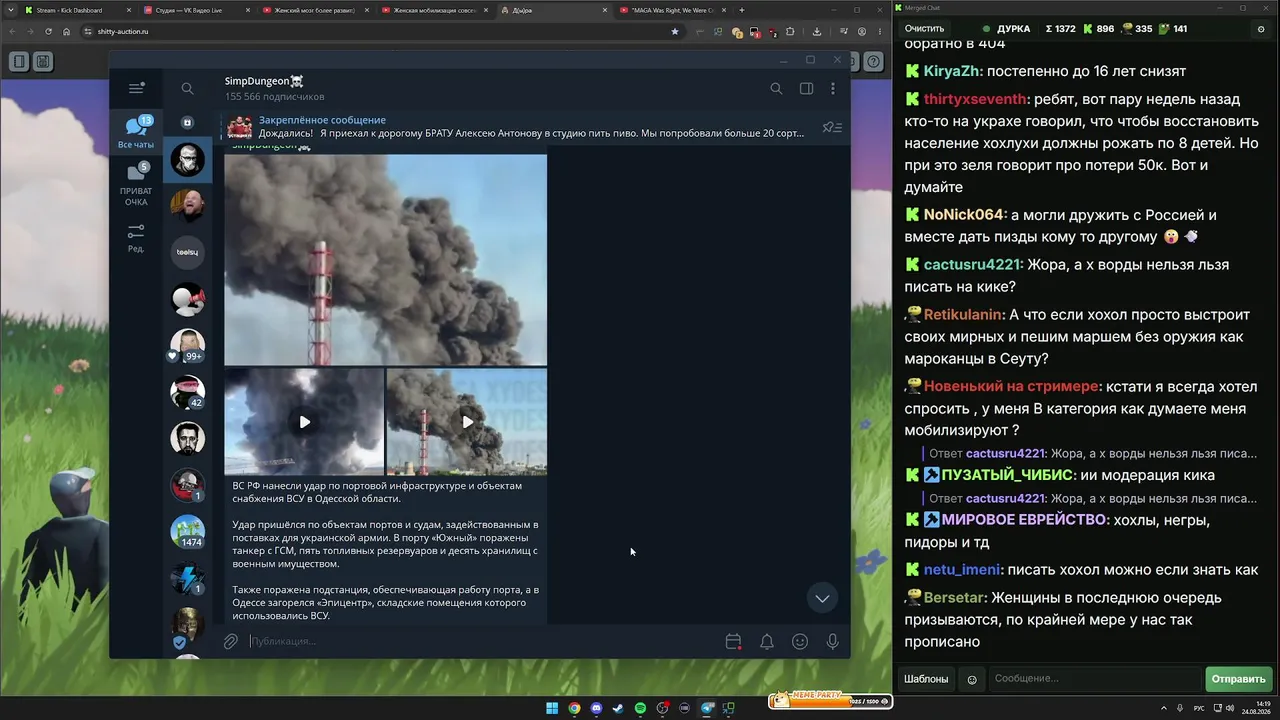
Task: Open the page help question-mark button
Action: [873, 62]
